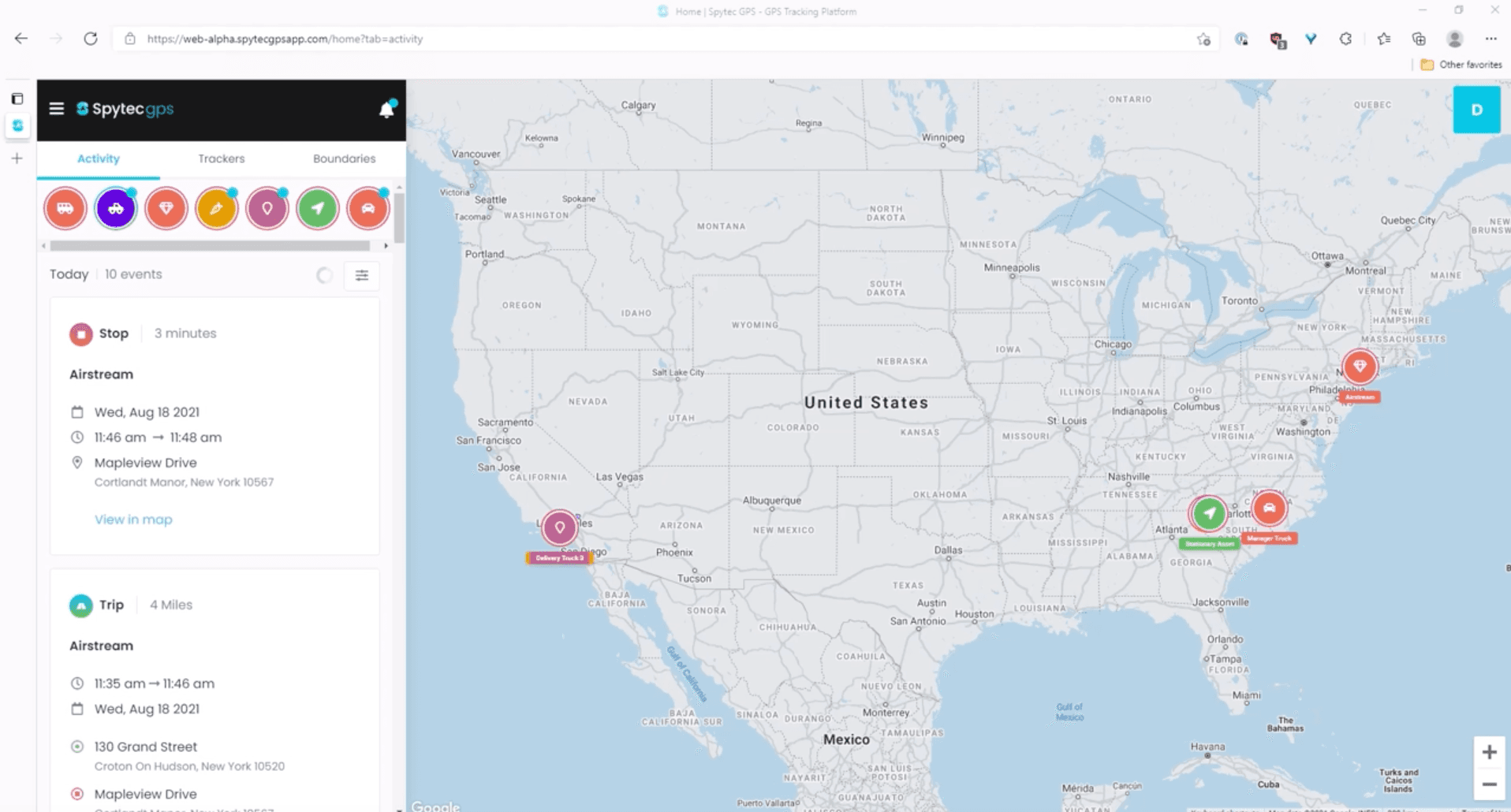This screenshot has height=812, width=1511.
Task: Open the hamburger menu beside Spytec logo
Action: click(56, 109)
